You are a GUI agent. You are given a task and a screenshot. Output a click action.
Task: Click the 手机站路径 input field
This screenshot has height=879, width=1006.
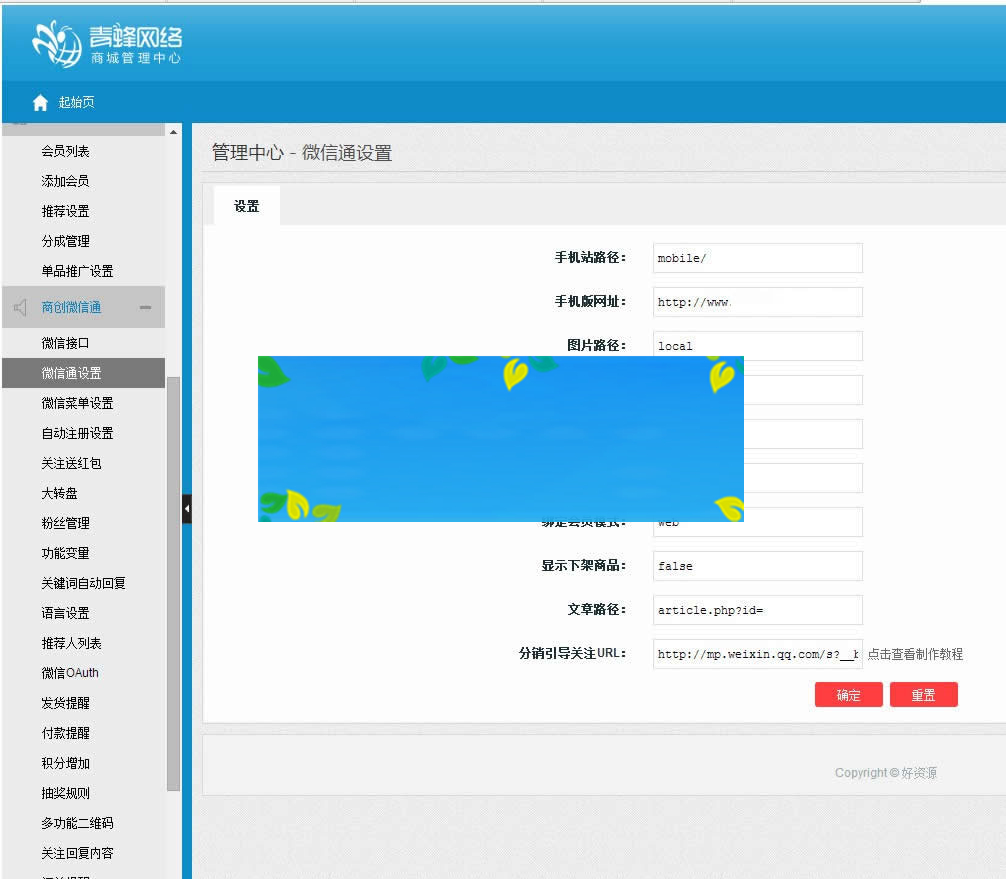(x=756, y=257)
